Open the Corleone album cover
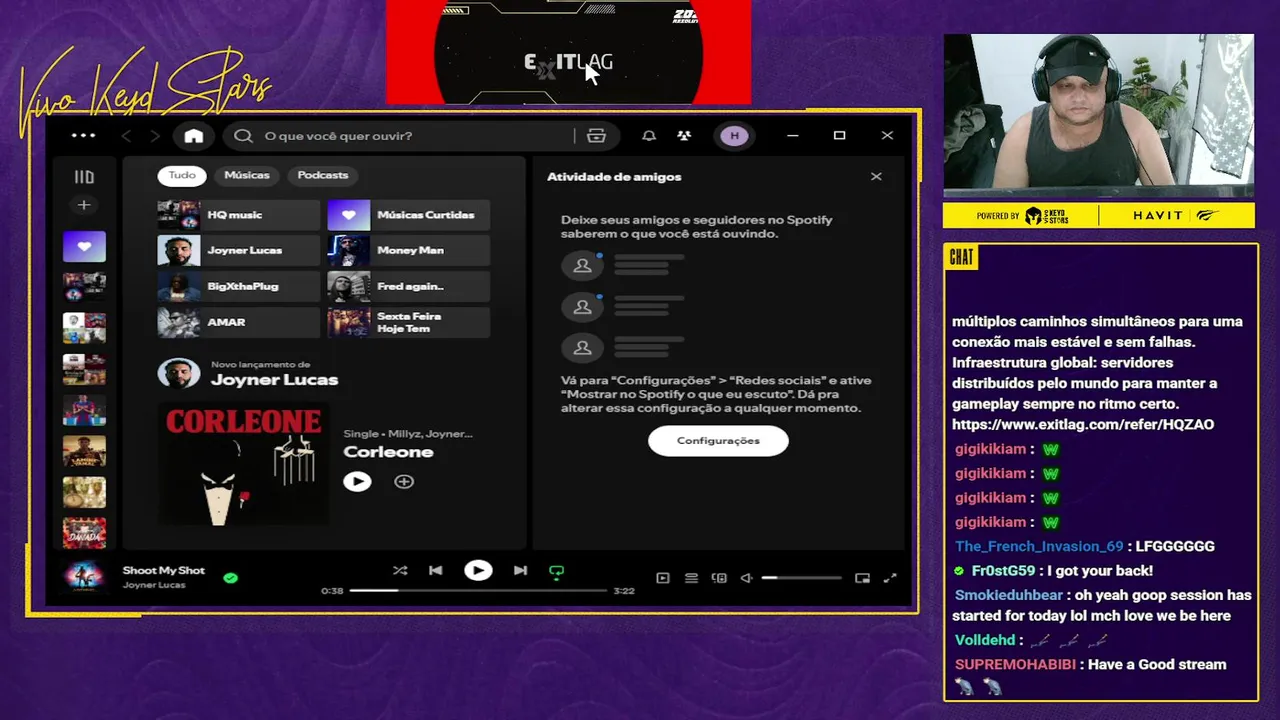This screenshot has width=1280, height=720. click(243, 463)
